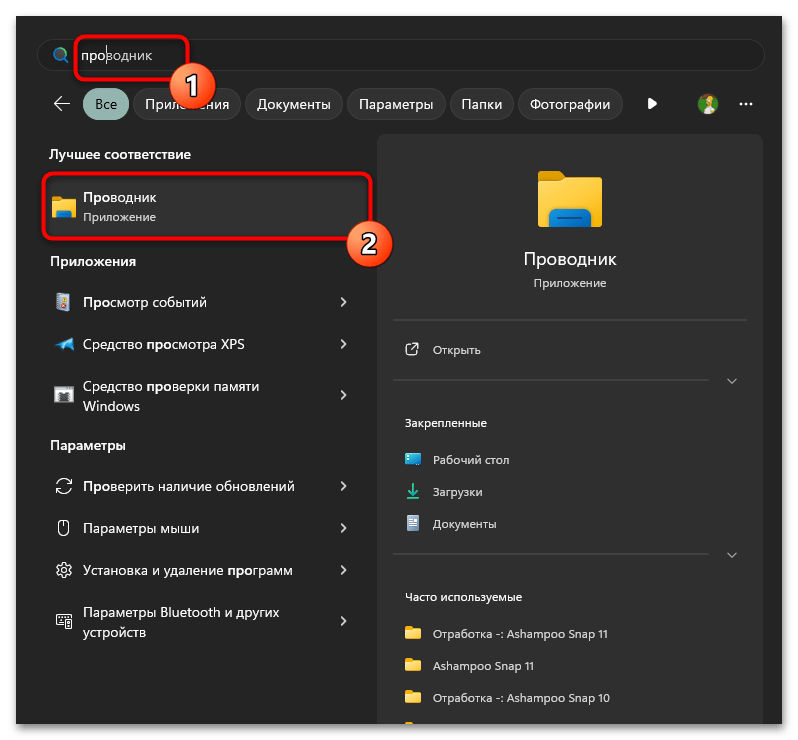Click Средство проверки памяти Windows text

click(171, 396)
